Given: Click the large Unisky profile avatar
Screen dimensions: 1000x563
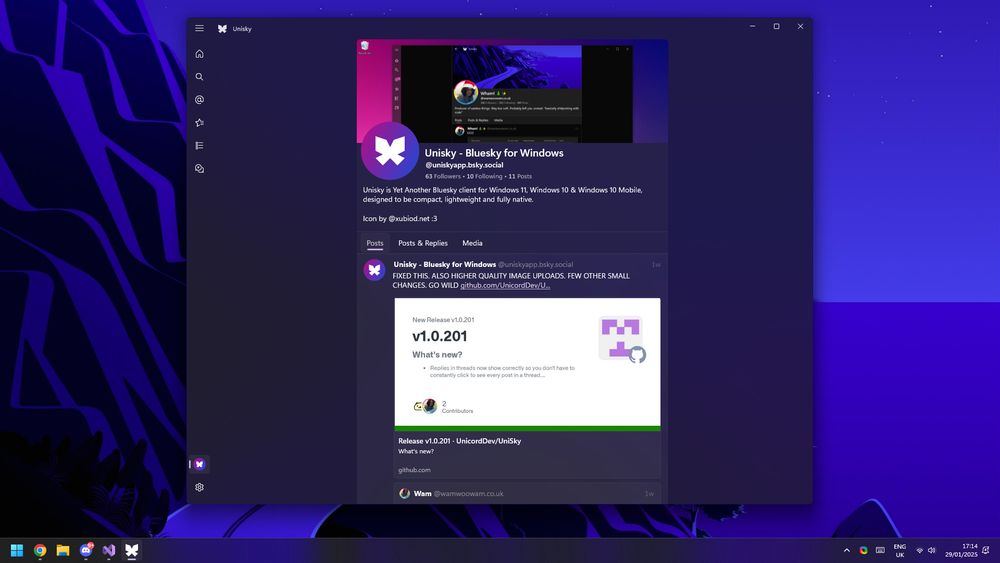Looking at the screenshot, I should [x=390, y=151].
